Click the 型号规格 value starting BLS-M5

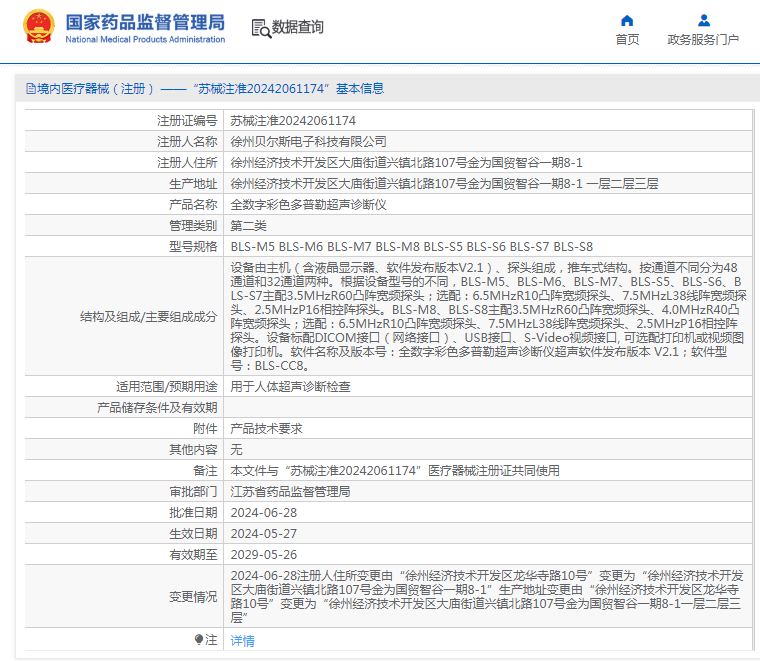[411, 246]
